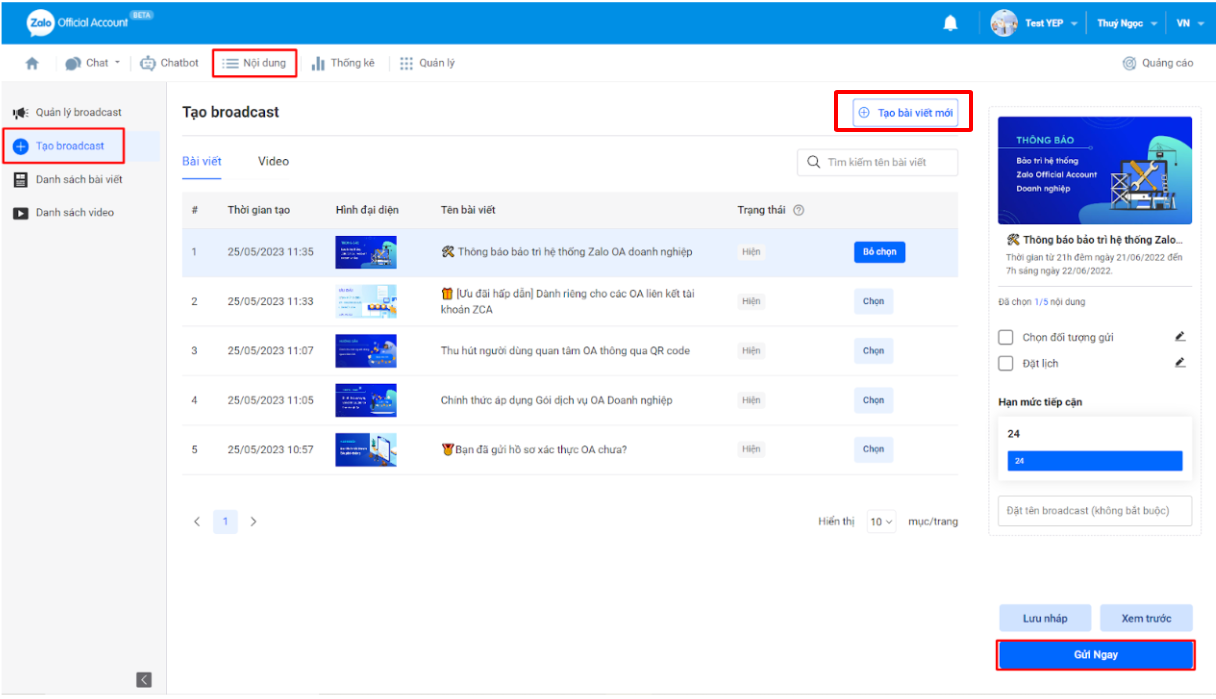Click the article name search field
This screenshot has width=1216, height=699.
[877, 162]
